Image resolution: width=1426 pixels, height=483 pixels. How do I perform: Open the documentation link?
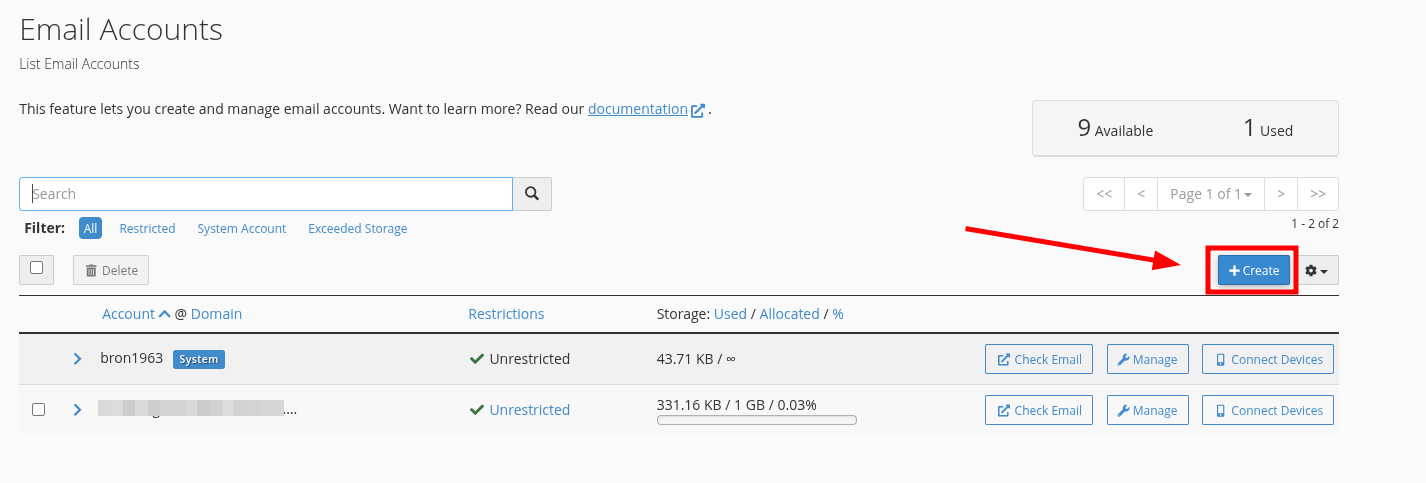pyautogui.click(x=637, y=109)
